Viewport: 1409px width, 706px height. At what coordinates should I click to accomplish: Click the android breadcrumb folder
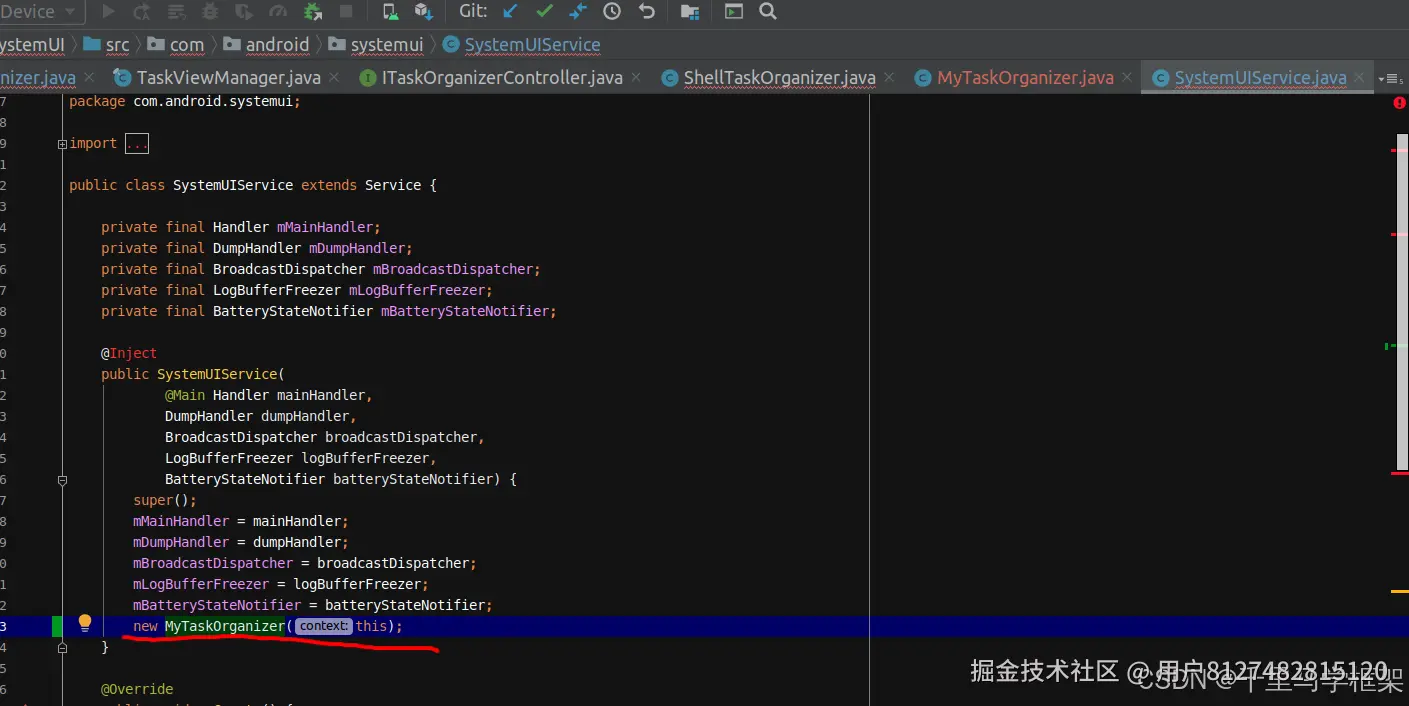[266, 45]
